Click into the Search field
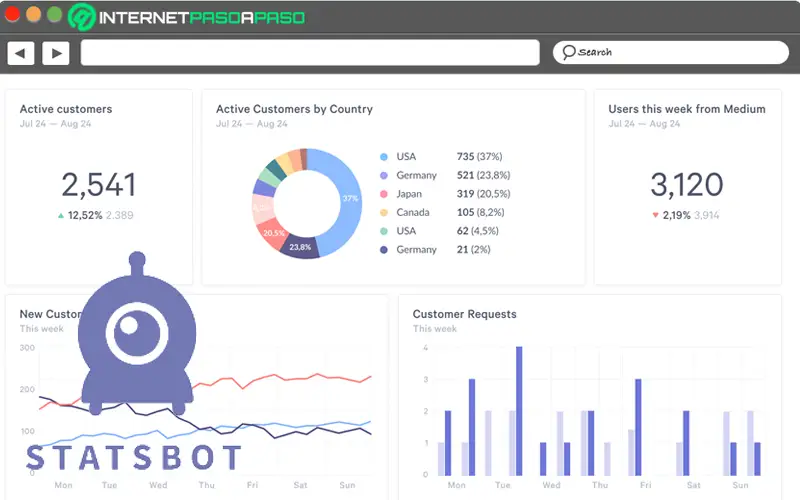 point(670,53)
